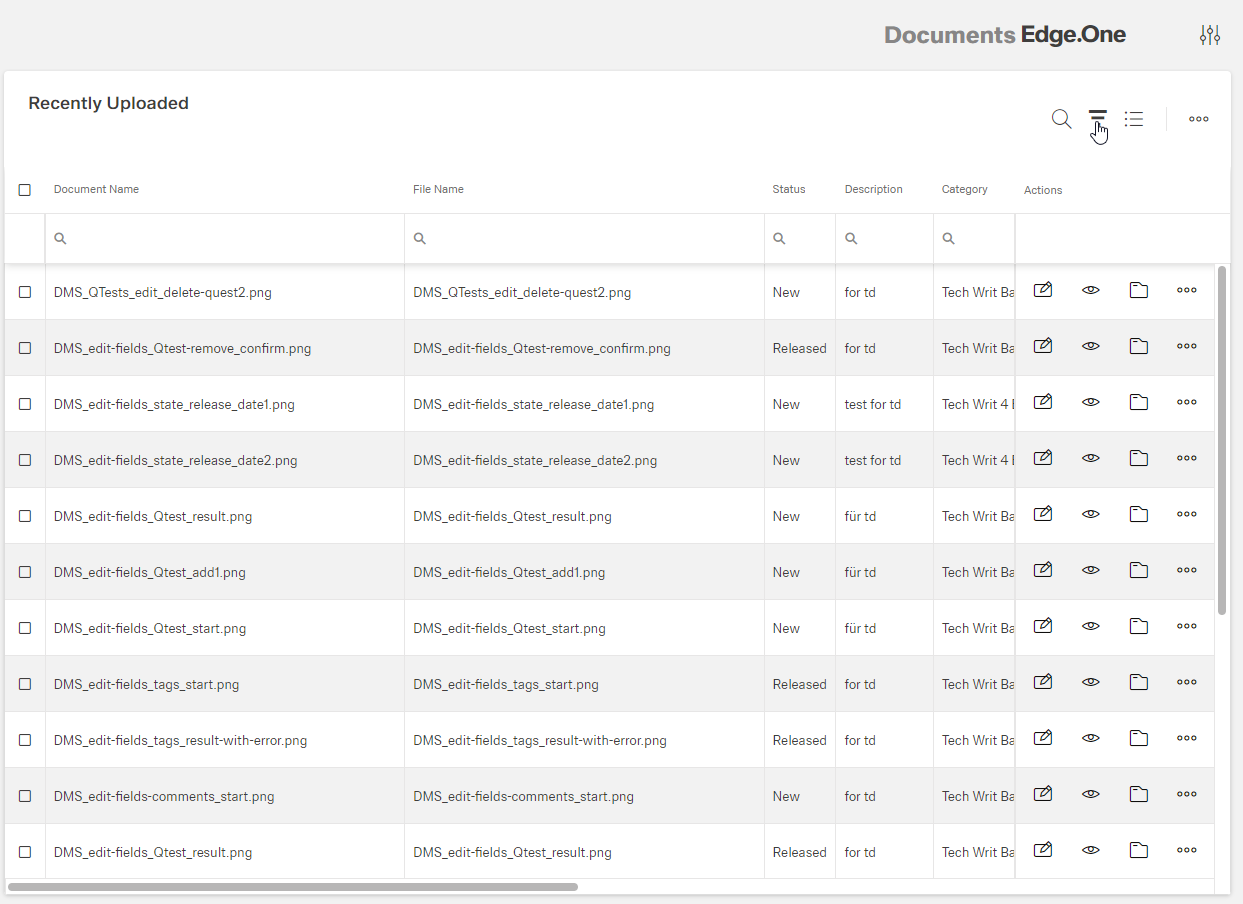Edit DMS_QTests_edit_delete-quest2.png using pencil icon

1042,290
